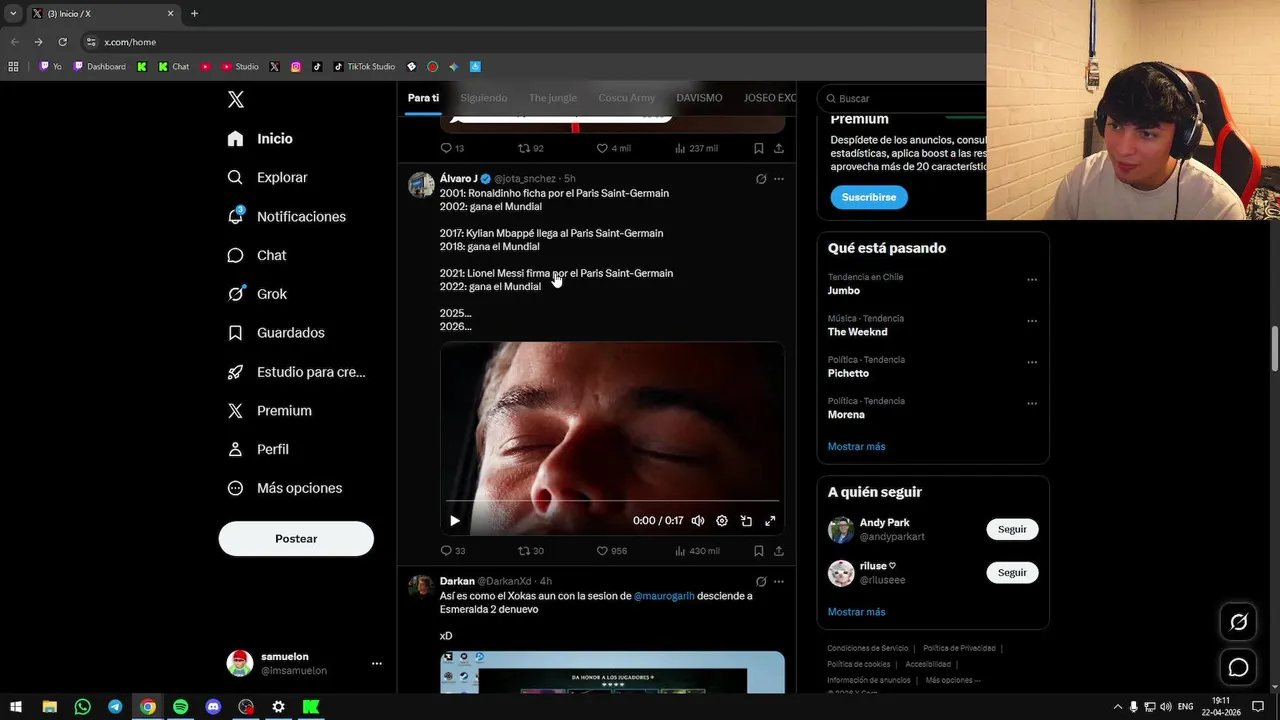1280x720 pixels.
Task: Click the video progress bar
Action: (x=612, y=501)
